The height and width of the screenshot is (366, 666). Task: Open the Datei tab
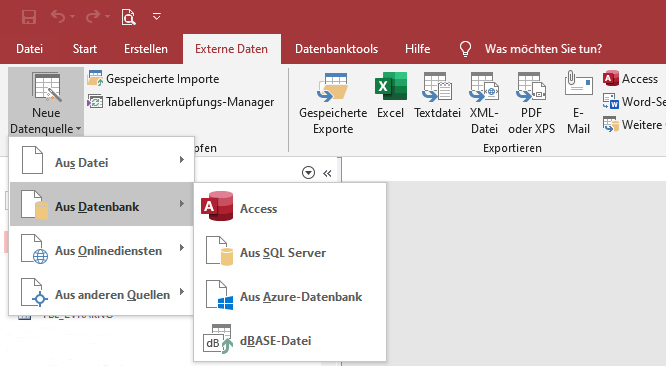point(29,49)
